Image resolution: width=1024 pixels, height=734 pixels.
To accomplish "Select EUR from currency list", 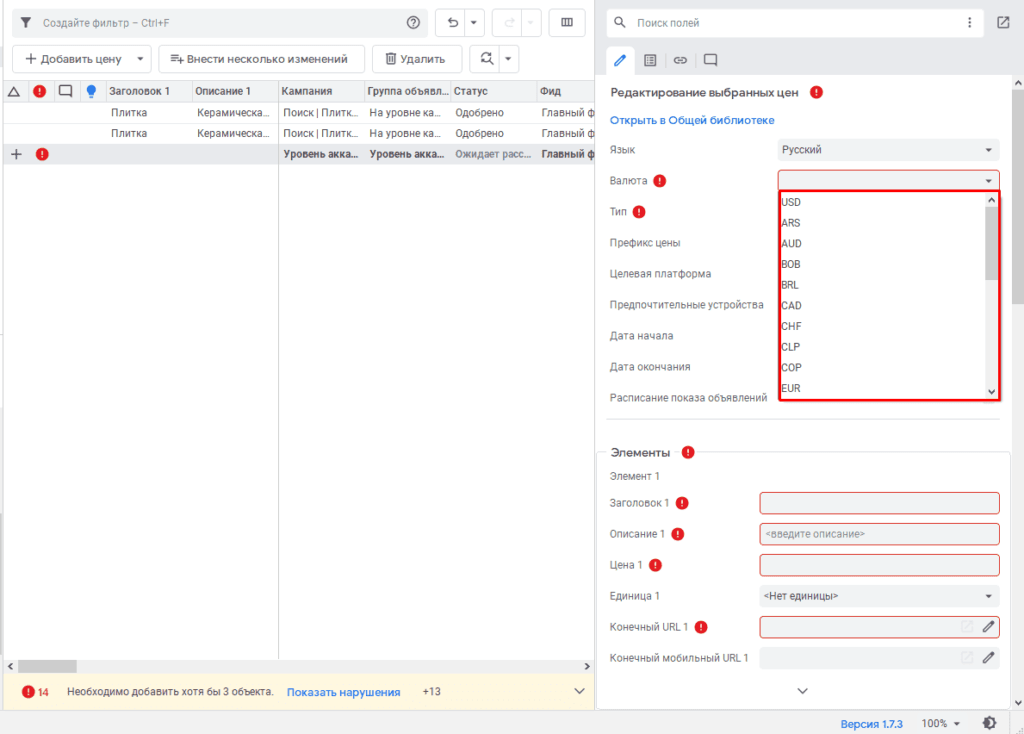I will coord(883,388).
